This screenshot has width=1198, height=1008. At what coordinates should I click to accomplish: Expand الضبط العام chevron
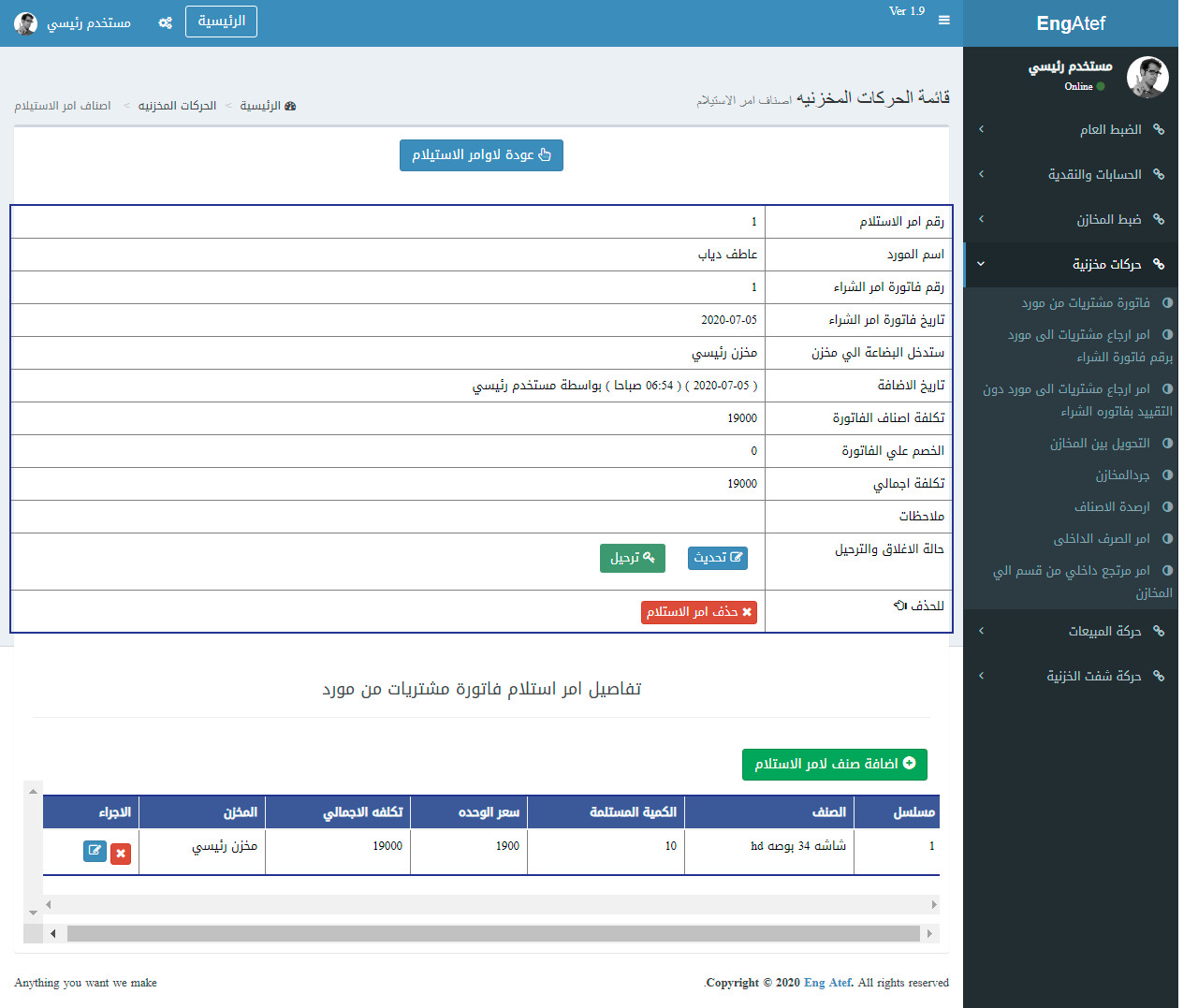coord(981,129)
